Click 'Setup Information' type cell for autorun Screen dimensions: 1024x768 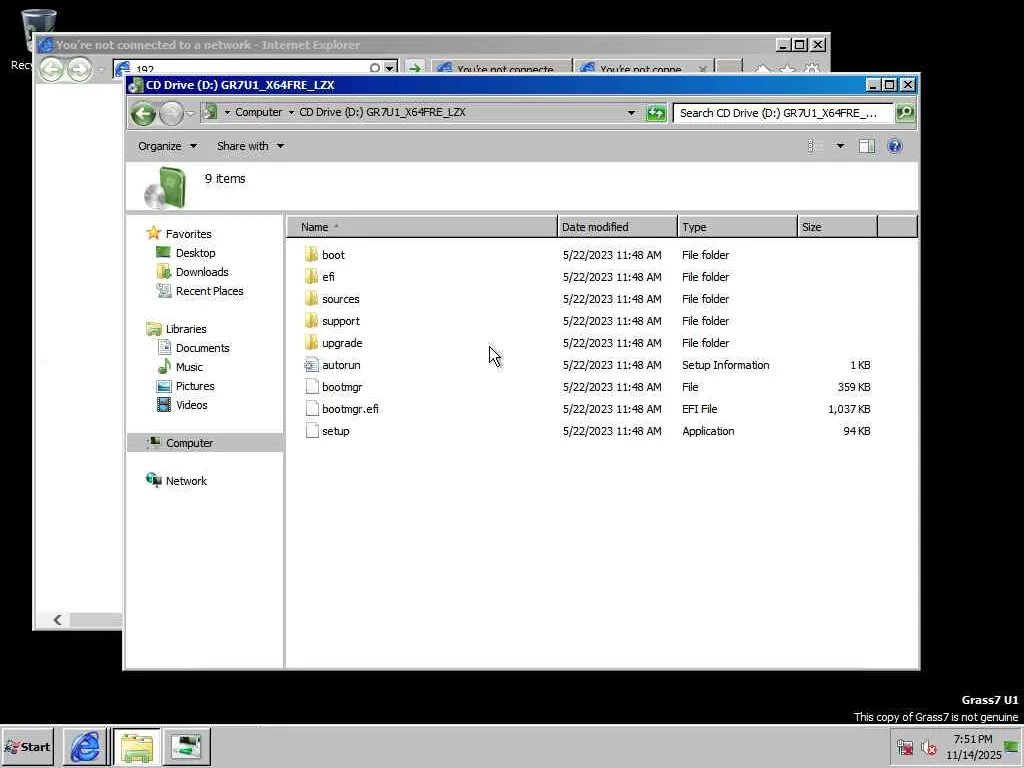[726, 365]
